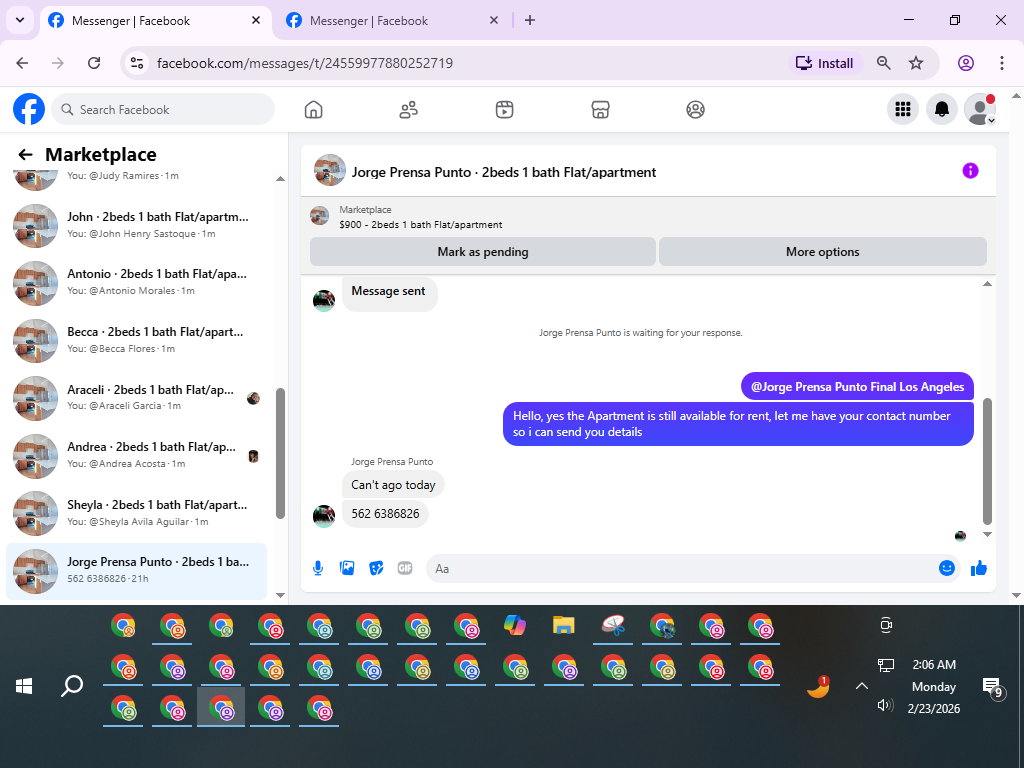This screenshot has height=768, width=1024.
Task: Send a thumbs-up like
Action: 978,568
